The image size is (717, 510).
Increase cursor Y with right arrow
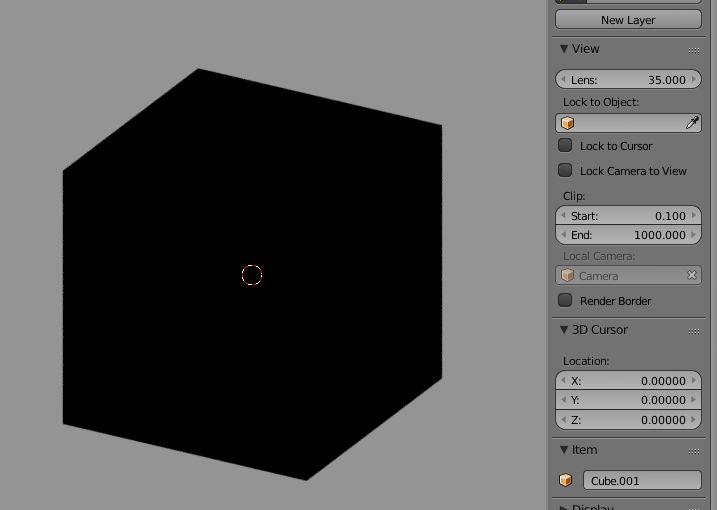[x=694, y=400]
